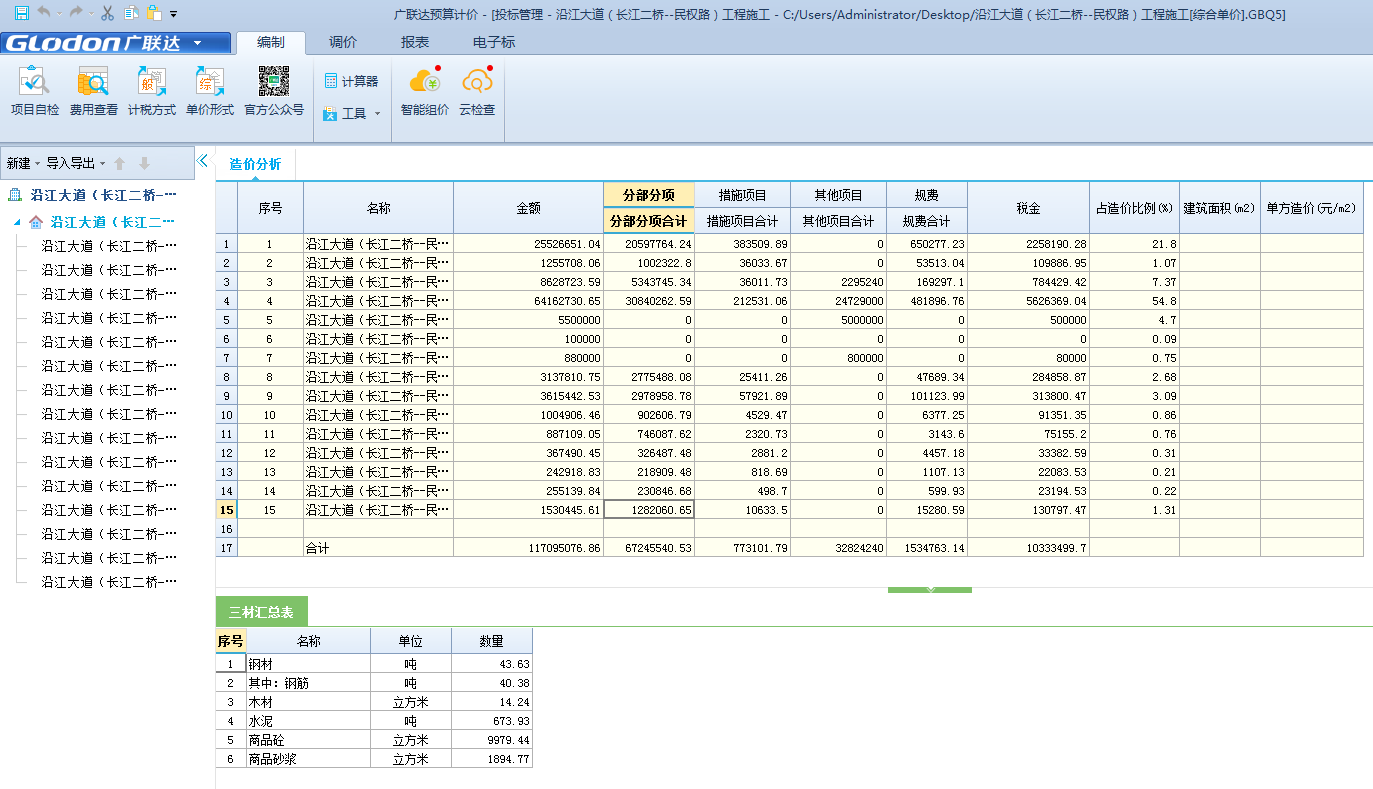Click the 占造价比例(%) column header
This screenshot has height=789, width=1373.
[x=1134, y=208]
